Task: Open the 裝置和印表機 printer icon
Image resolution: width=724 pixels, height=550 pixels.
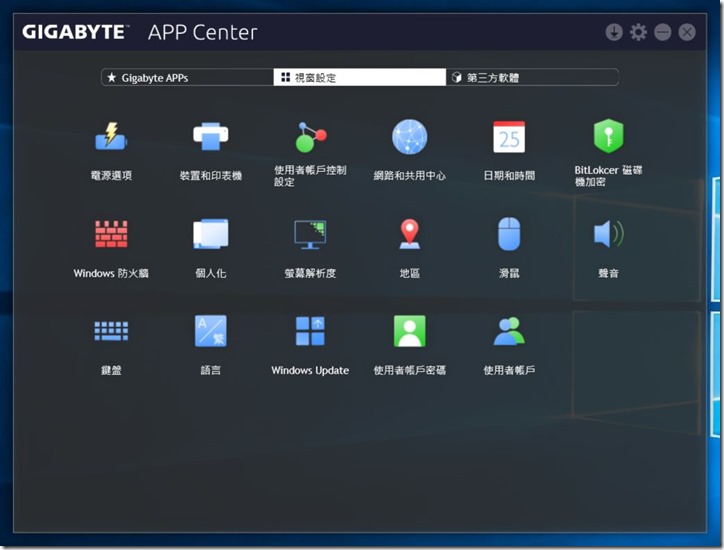Action: pyautogui.click(x=211, y=136)
